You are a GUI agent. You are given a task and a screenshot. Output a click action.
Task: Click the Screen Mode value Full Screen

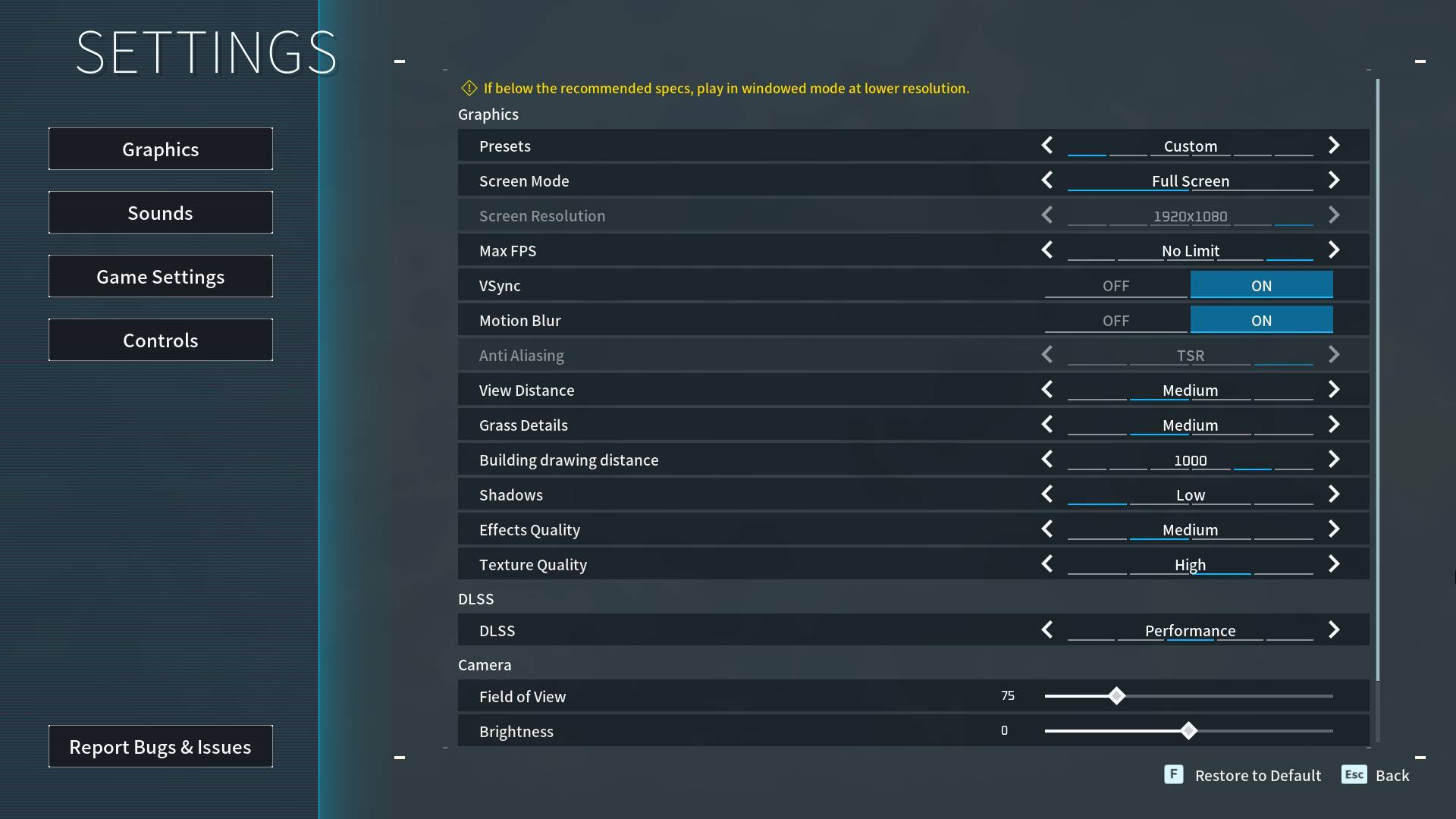click(x=1191, y=180)
